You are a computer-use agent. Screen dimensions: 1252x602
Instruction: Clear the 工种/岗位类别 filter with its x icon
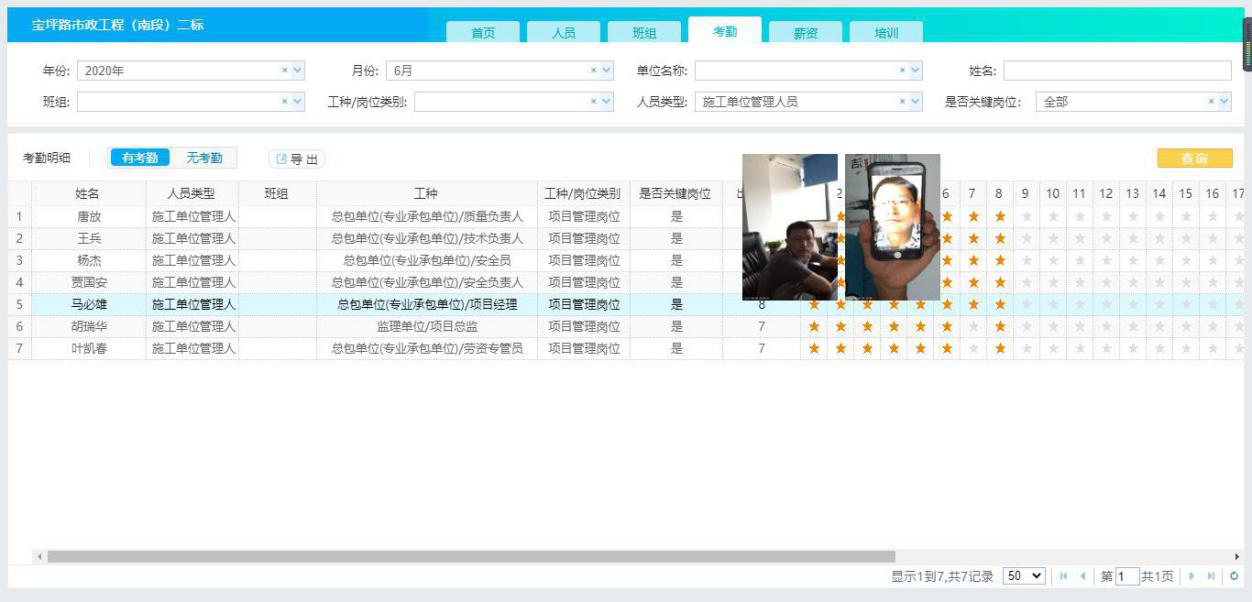593,102
